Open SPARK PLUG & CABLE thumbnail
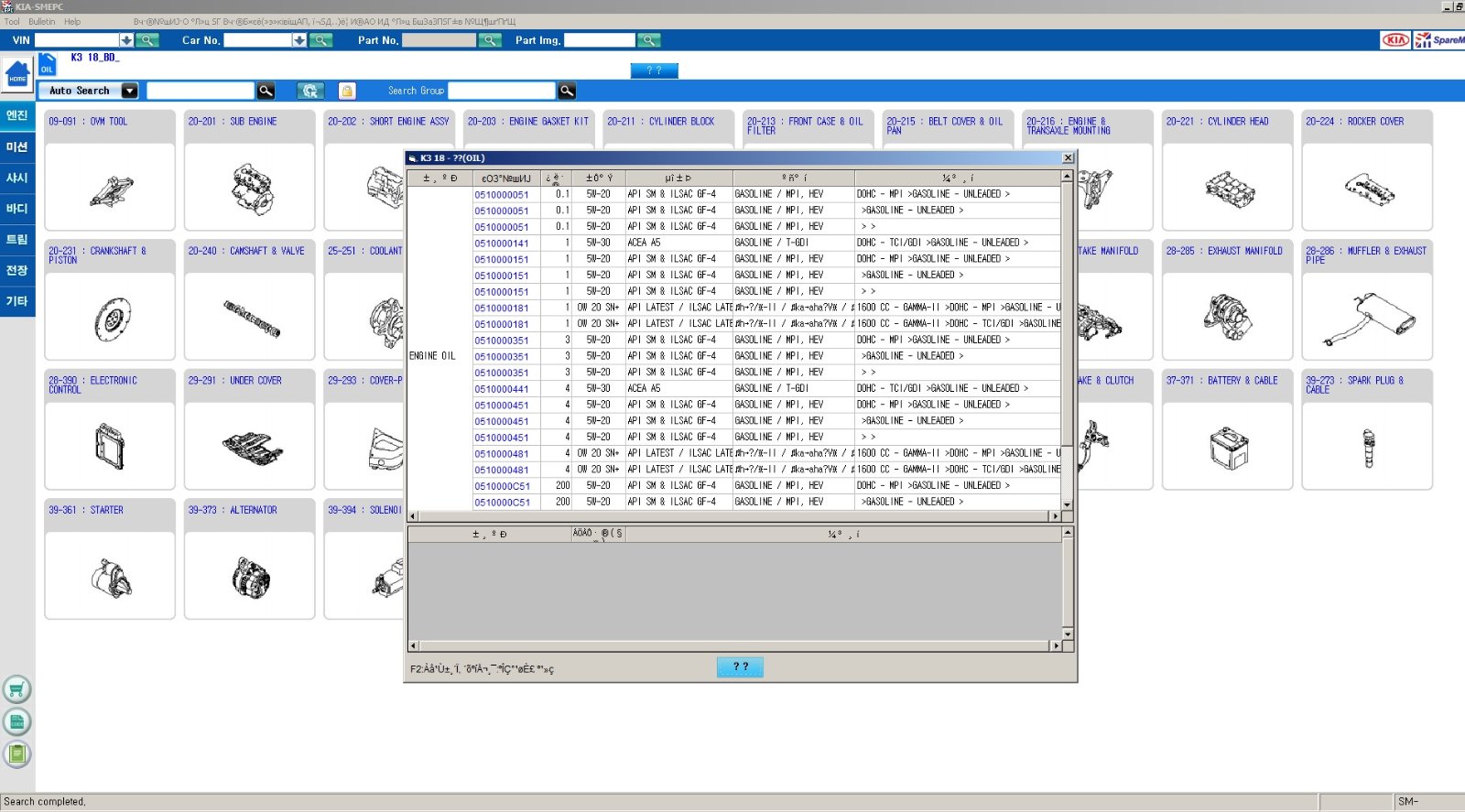 click(x=1367, y=447)
